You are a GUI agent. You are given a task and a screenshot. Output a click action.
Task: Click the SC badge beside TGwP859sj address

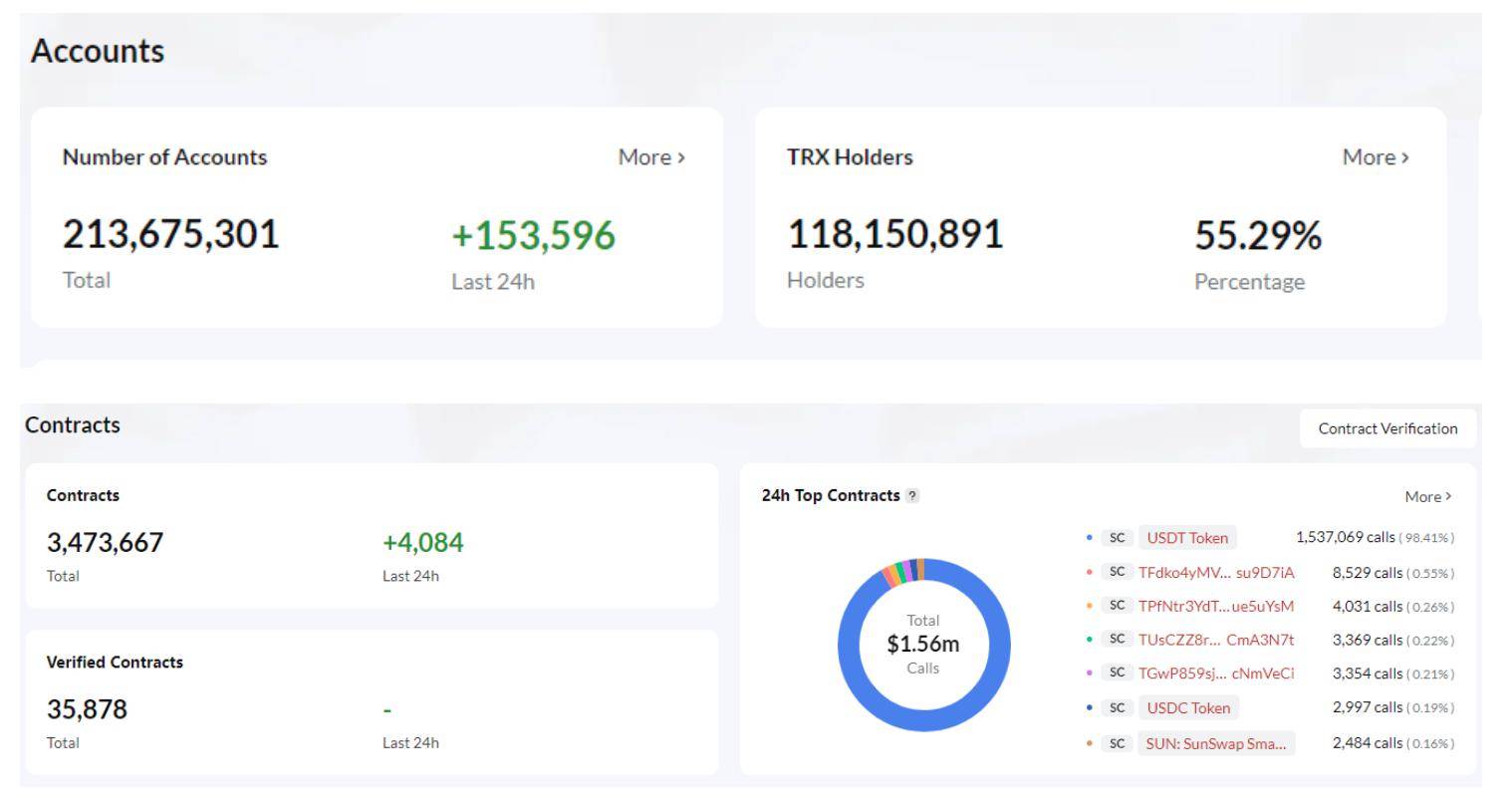(x=1117, y=674)
